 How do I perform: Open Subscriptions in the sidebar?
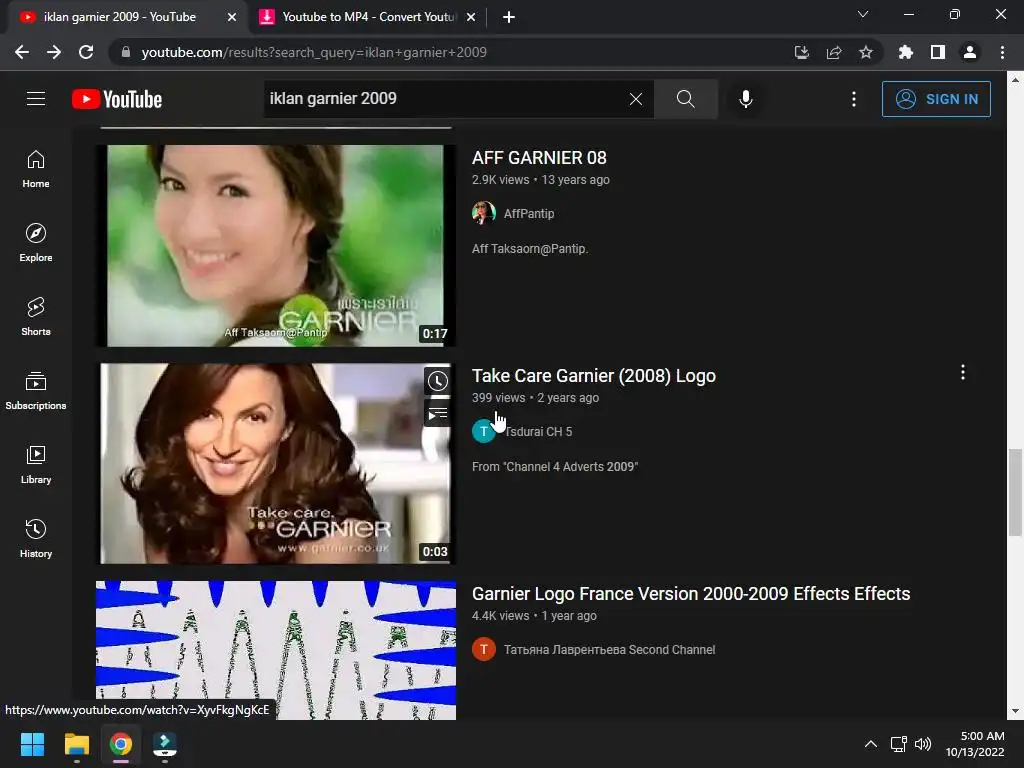click(x=36, y=391)
